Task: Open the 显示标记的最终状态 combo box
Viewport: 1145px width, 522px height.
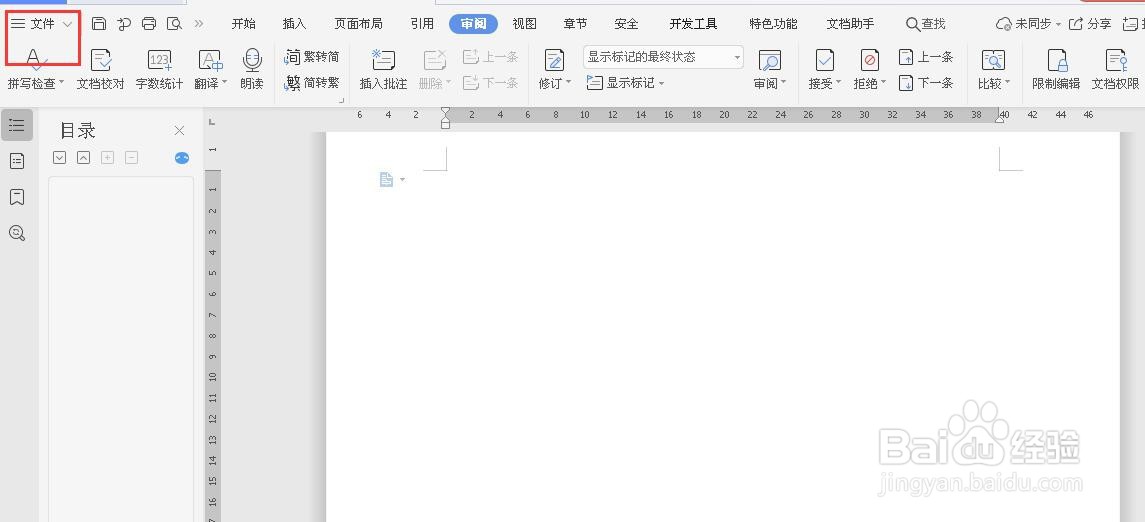Action: (x=663, y=57)
